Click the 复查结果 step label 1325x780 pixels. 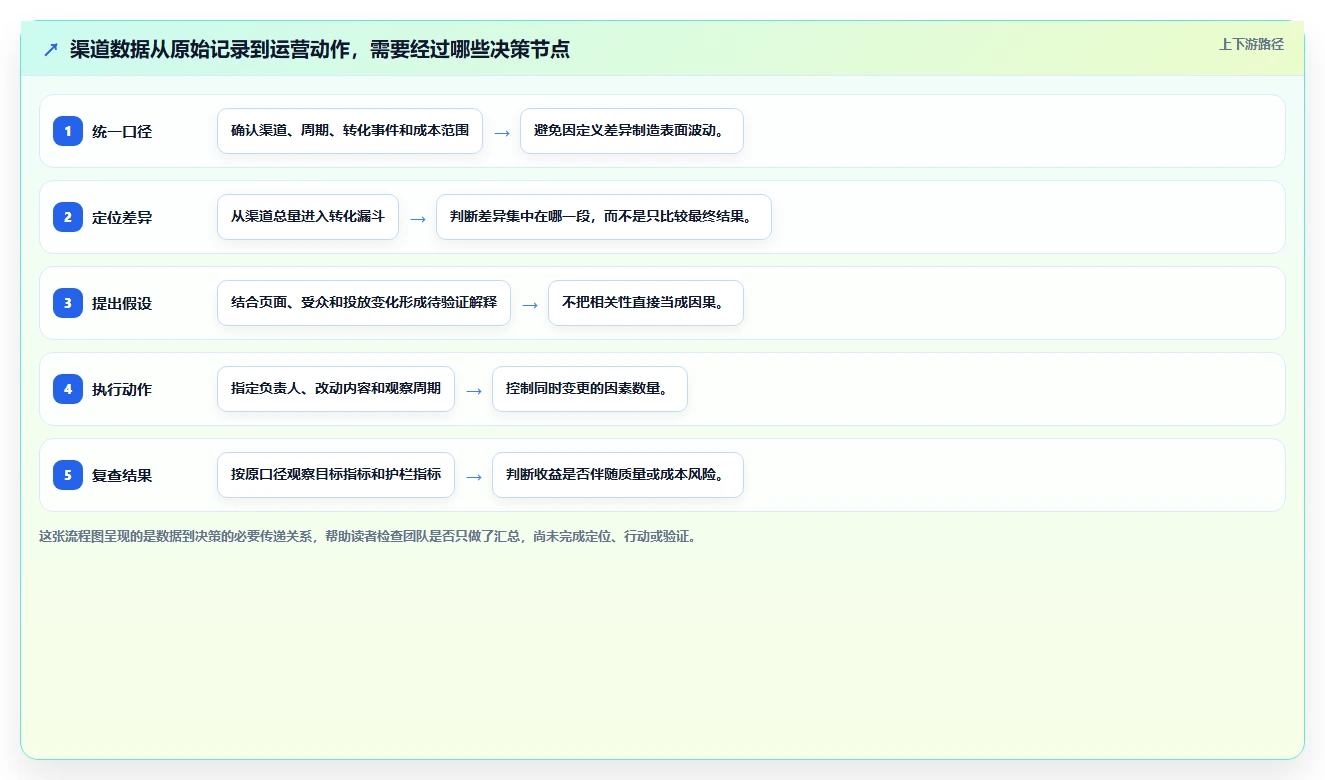122,475
